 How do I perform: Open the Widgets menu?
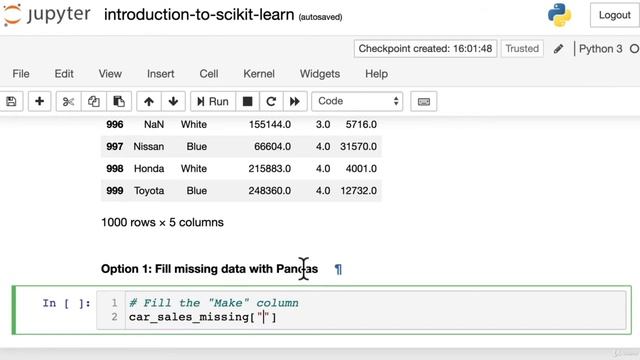(x=320, y=74)
